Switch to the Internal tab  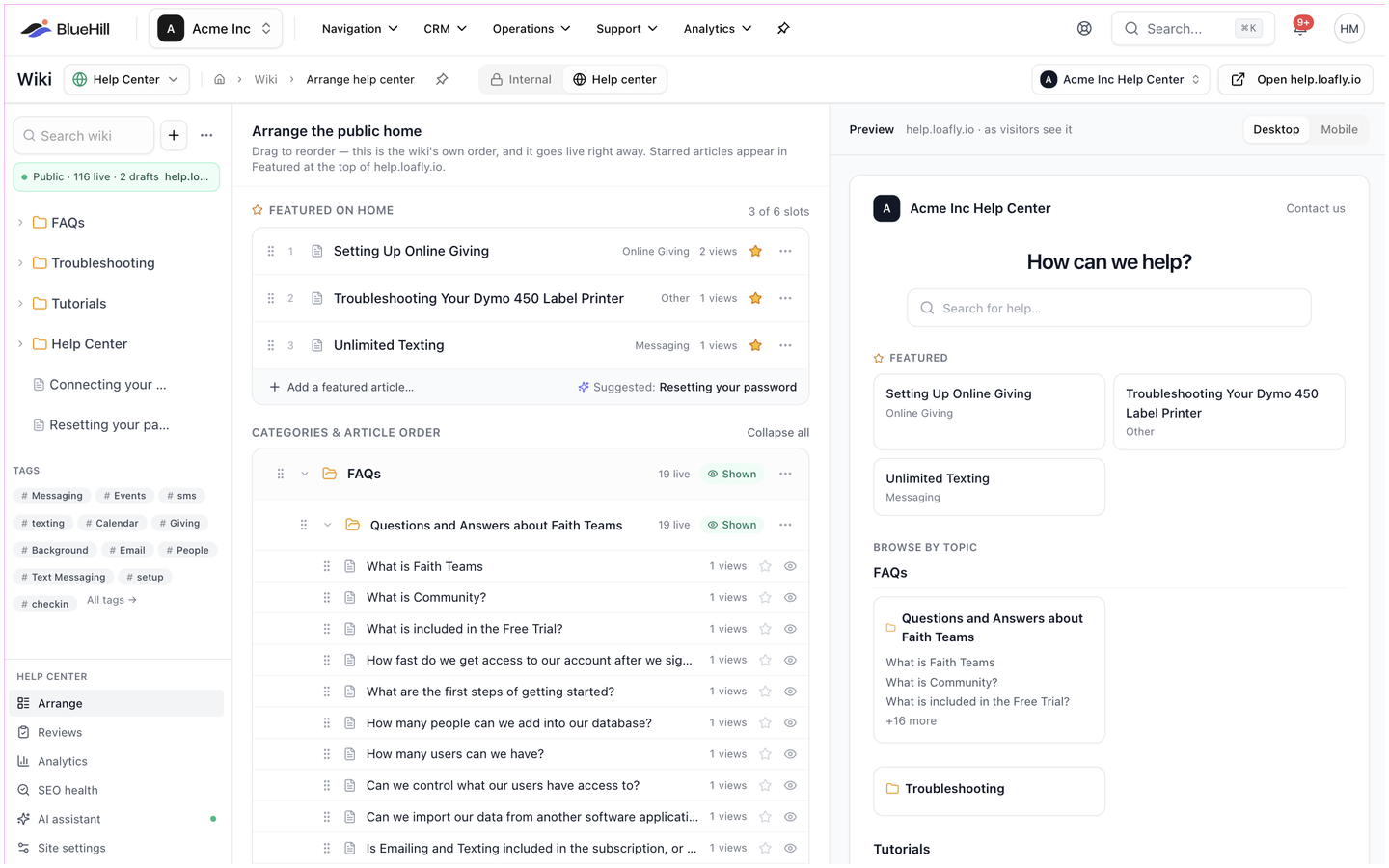pyautogui.click(x=521, y=80)
